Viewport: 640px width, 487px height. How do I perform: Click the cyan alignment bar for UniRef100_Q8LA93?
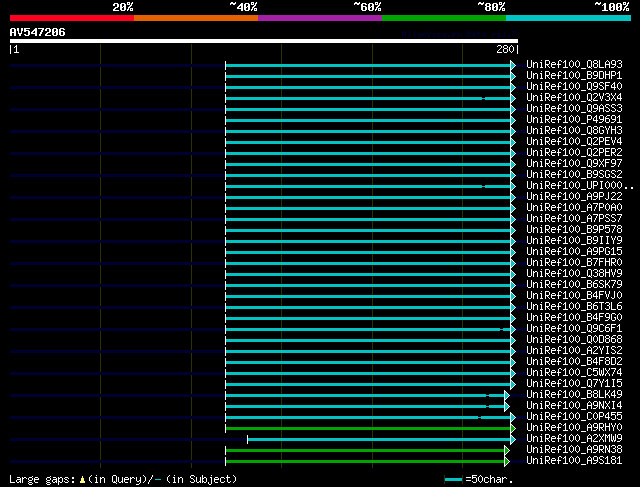(x=368, y=65)
